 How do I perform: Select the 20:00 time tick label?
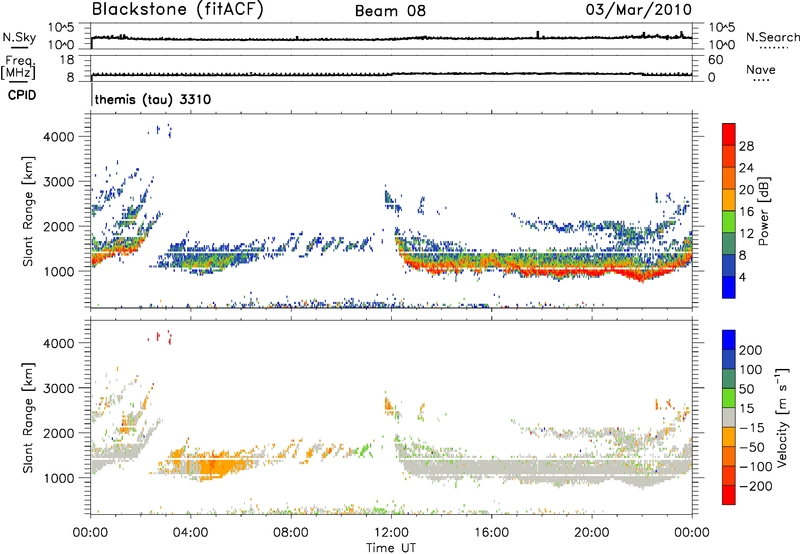[592, 533]
